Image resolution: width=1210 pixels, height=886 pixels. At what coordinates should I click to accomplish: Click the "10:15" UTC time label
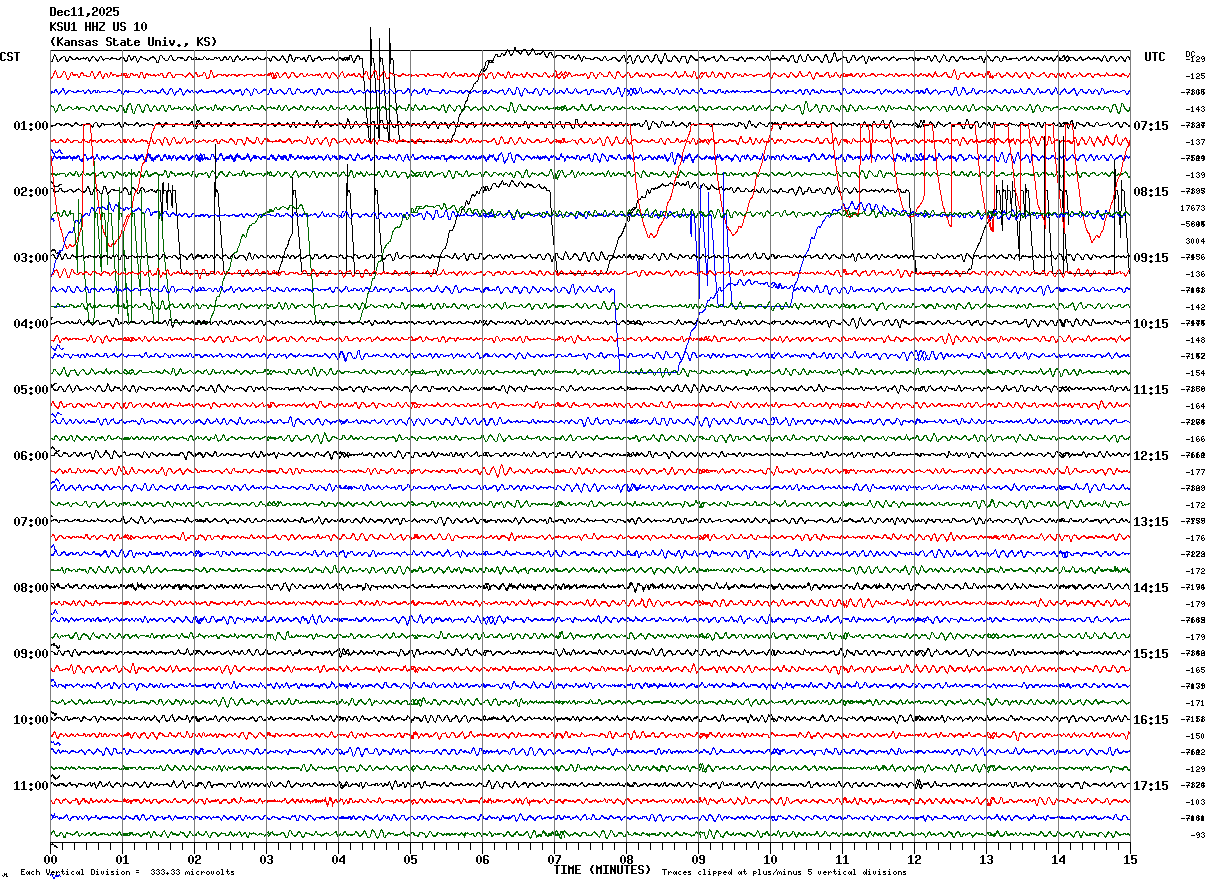tap(1151, 324)
